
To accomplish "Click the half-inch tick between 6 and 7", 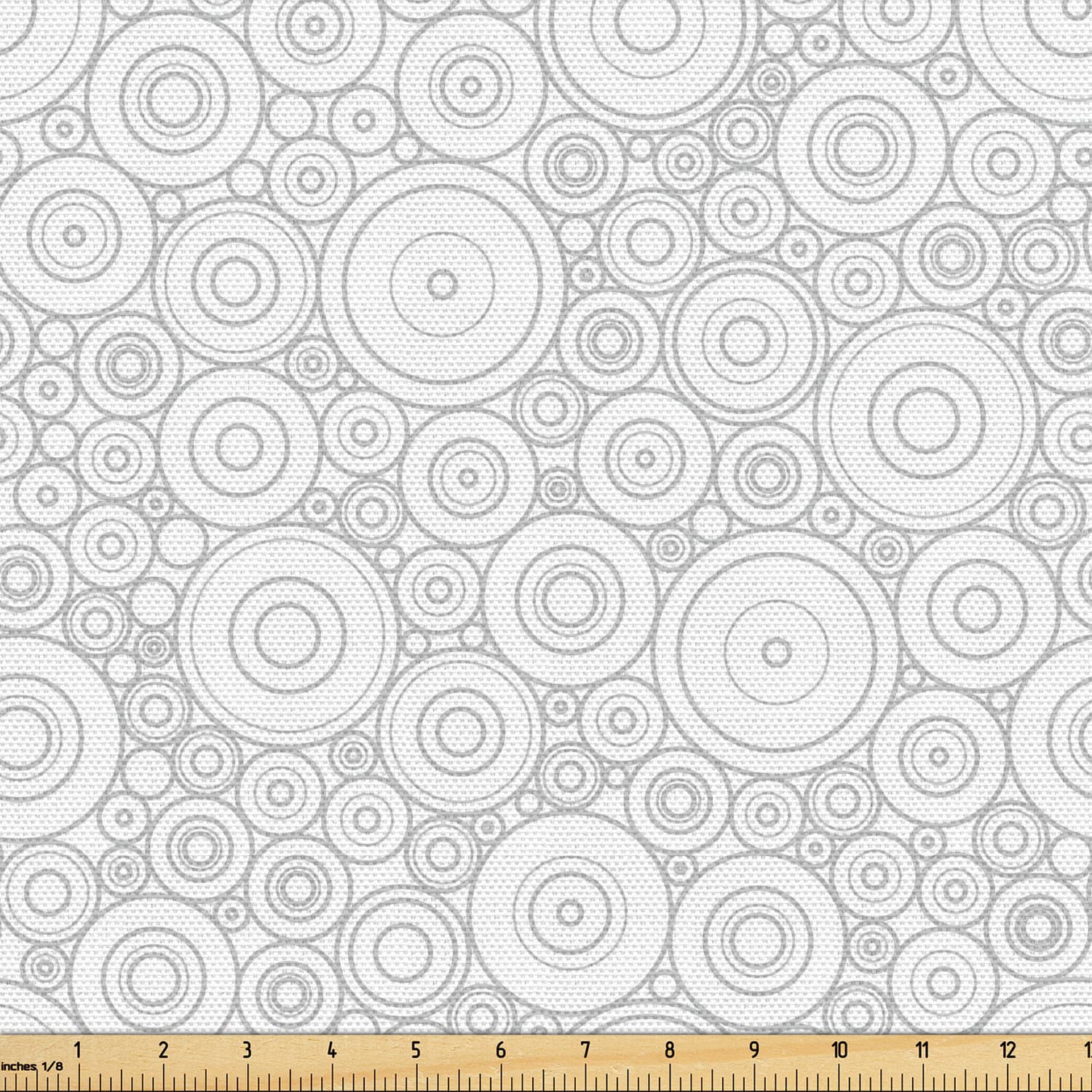I will click(x=544, y=1080).
